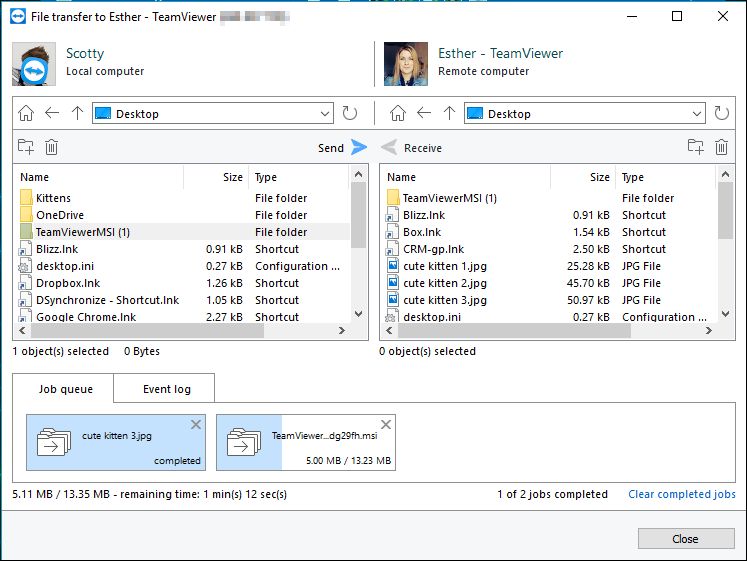Navigate back in remote computer pane
The image size is (747, 561).
click(x=424, y=113)
